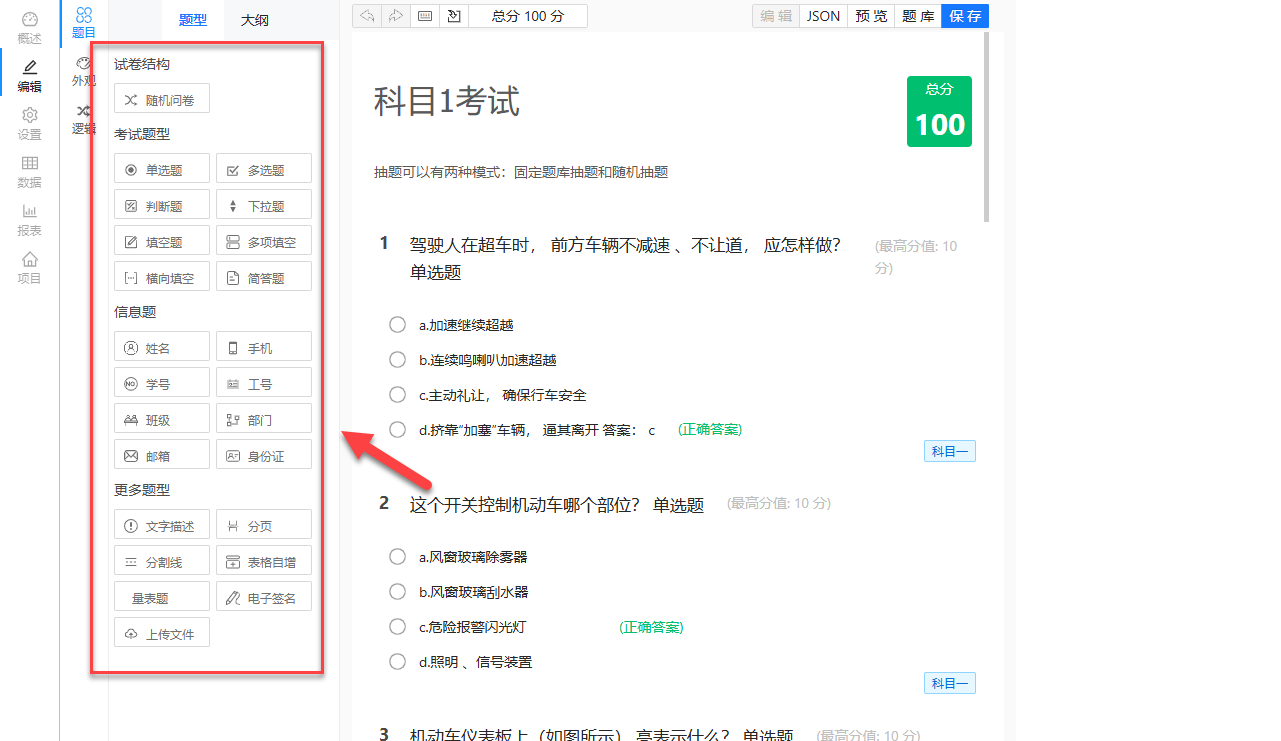Screen dimensions: 1281x741
Task: Add a 单选题 single-choice question
Action: tap(162, 169)
